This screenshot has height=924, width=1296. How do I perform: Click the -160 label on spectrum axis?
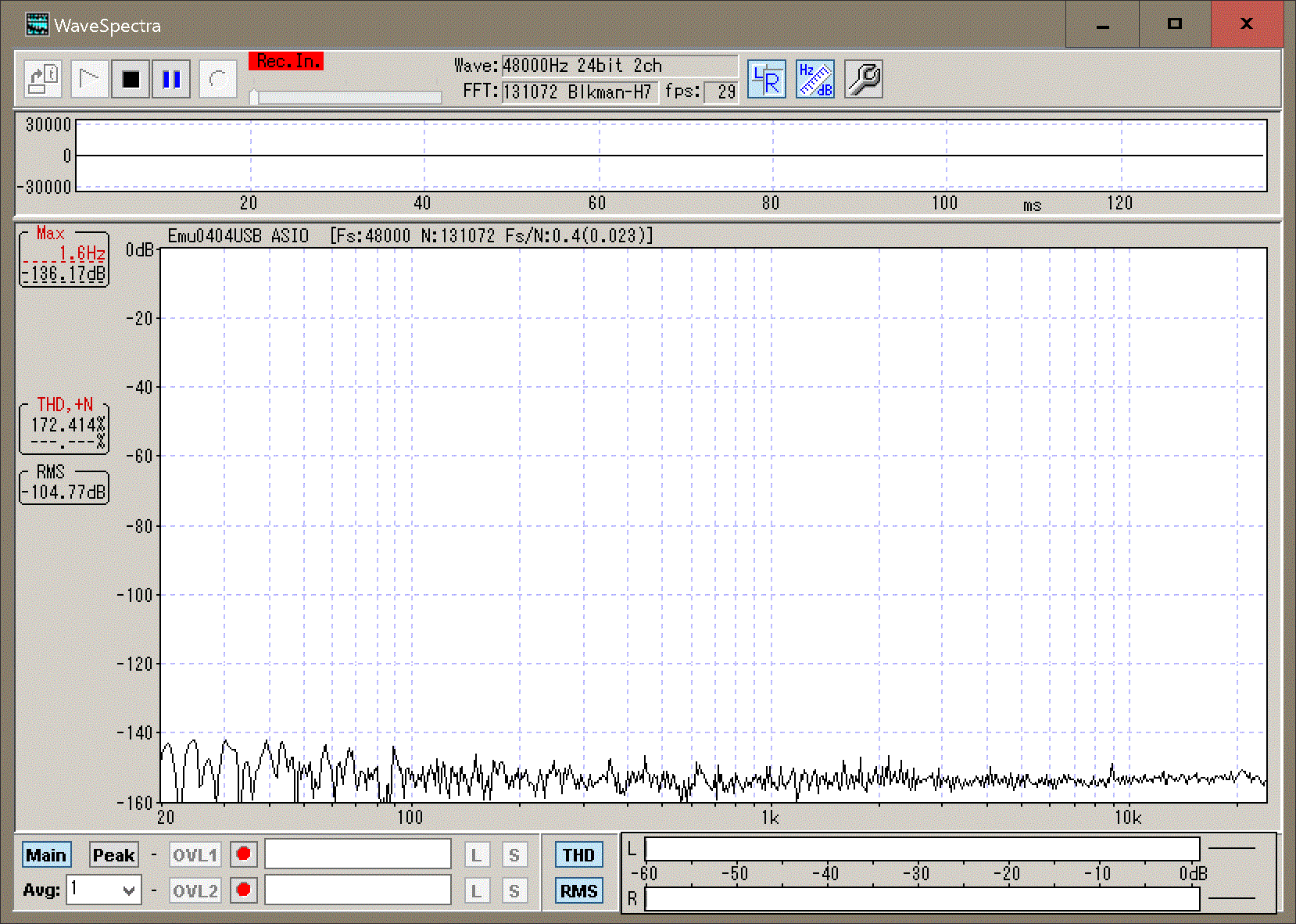coord(136,802)
